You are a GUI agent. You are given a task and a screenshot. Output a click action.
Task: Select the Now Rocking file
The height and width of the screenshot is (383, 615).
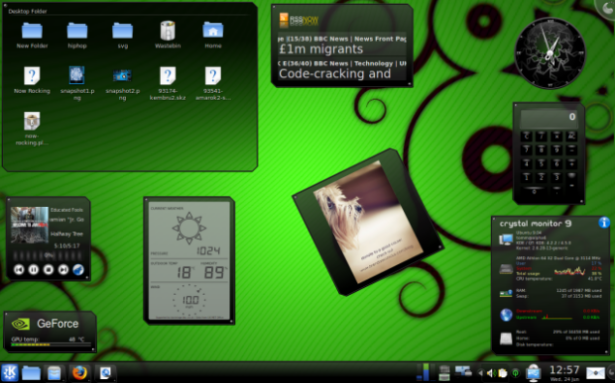tap(32, 76)
